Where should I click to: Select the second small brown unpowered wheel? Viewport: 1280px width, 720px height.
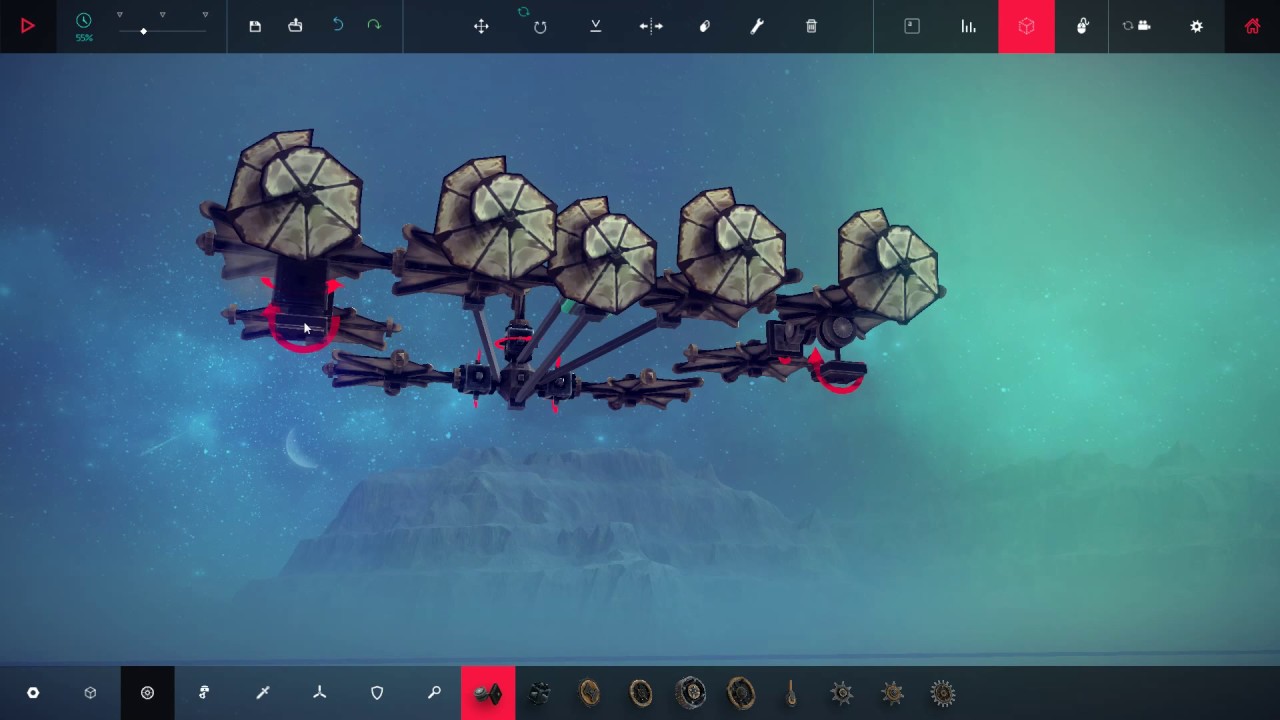(x=640, y=693)
